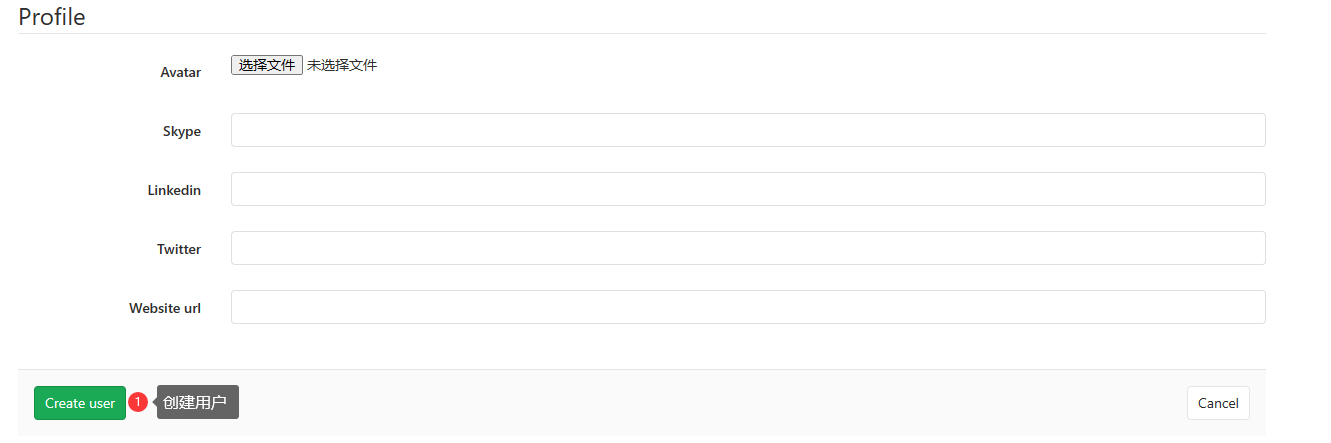Focus the Website url text field

748,307
